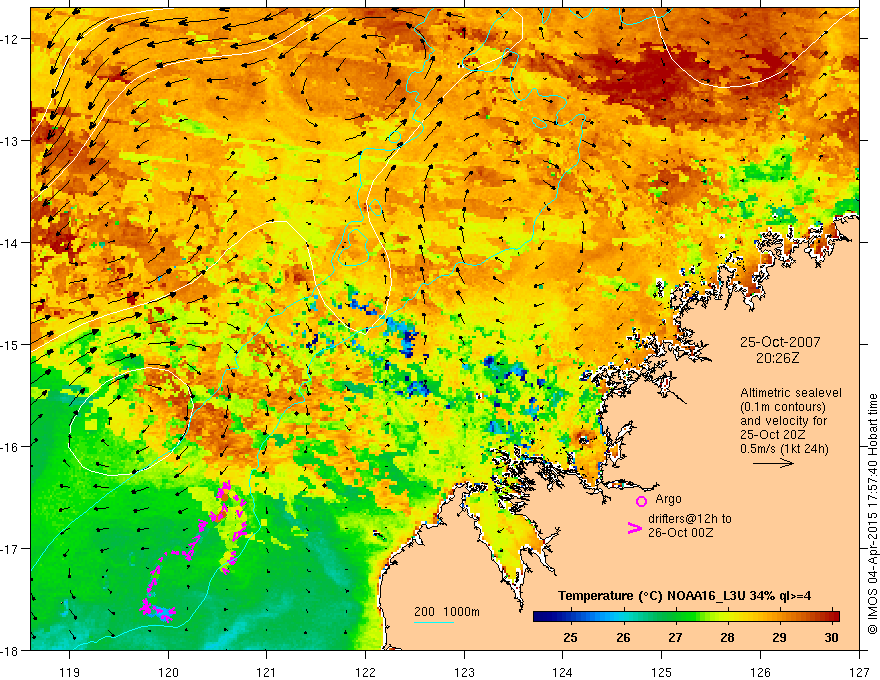Click longitude axis label 123
880x680 pixels.
click(x=464, y=672)
